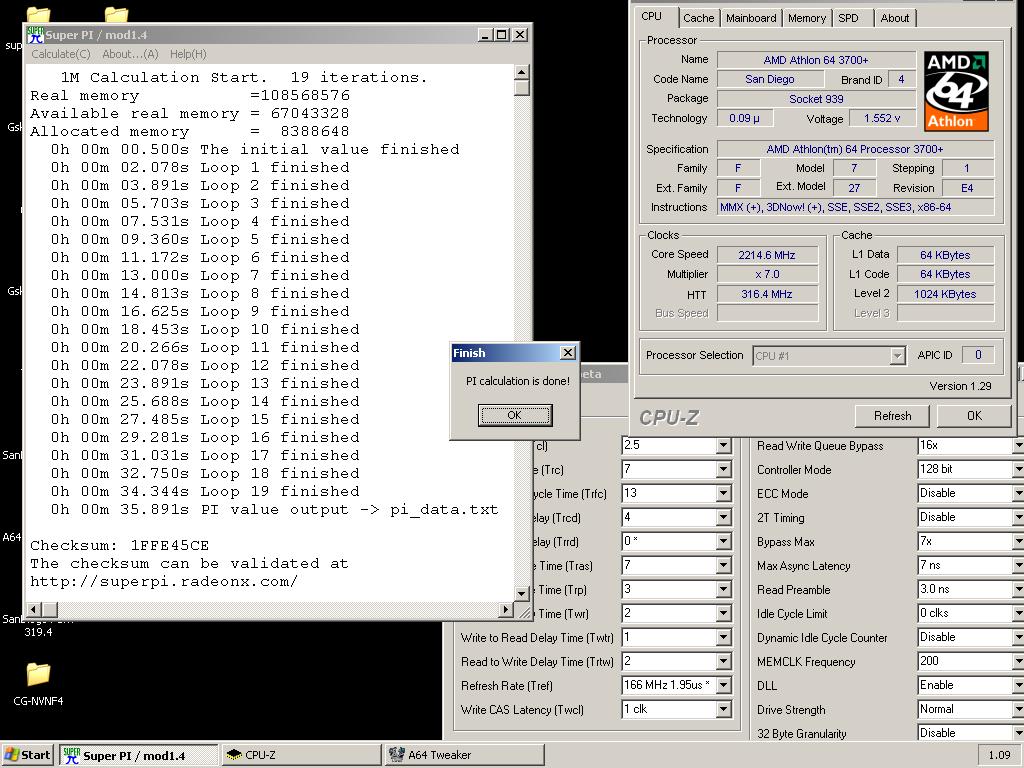1024x768 pixels.
Task: Switch to the Mainboard tab in CPU-Z
Action: [x=751, y=18]
